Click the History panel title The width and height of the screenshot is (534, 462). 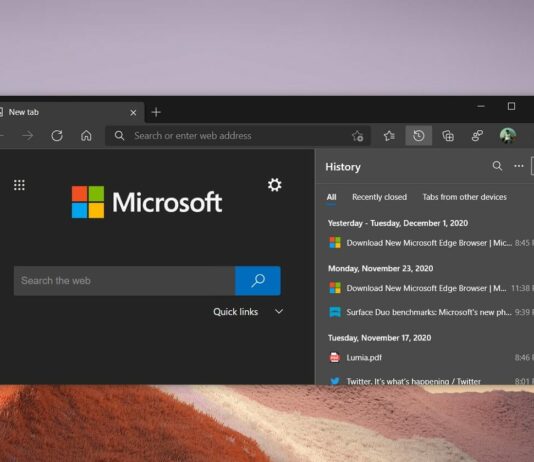tap(343, 167)
